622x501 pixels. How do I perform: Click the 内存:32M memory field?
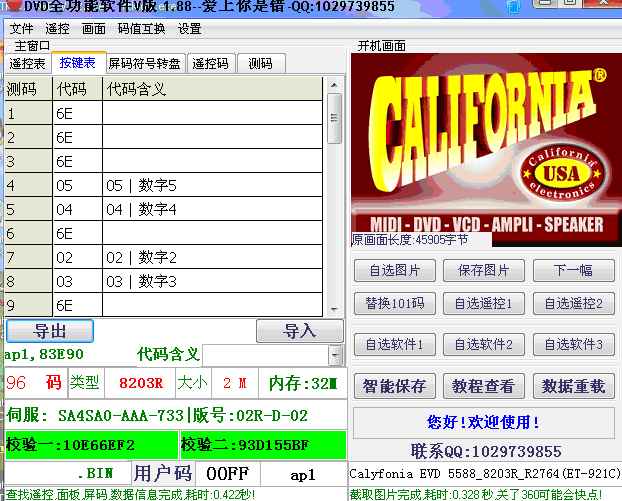[x=303, y=383]
